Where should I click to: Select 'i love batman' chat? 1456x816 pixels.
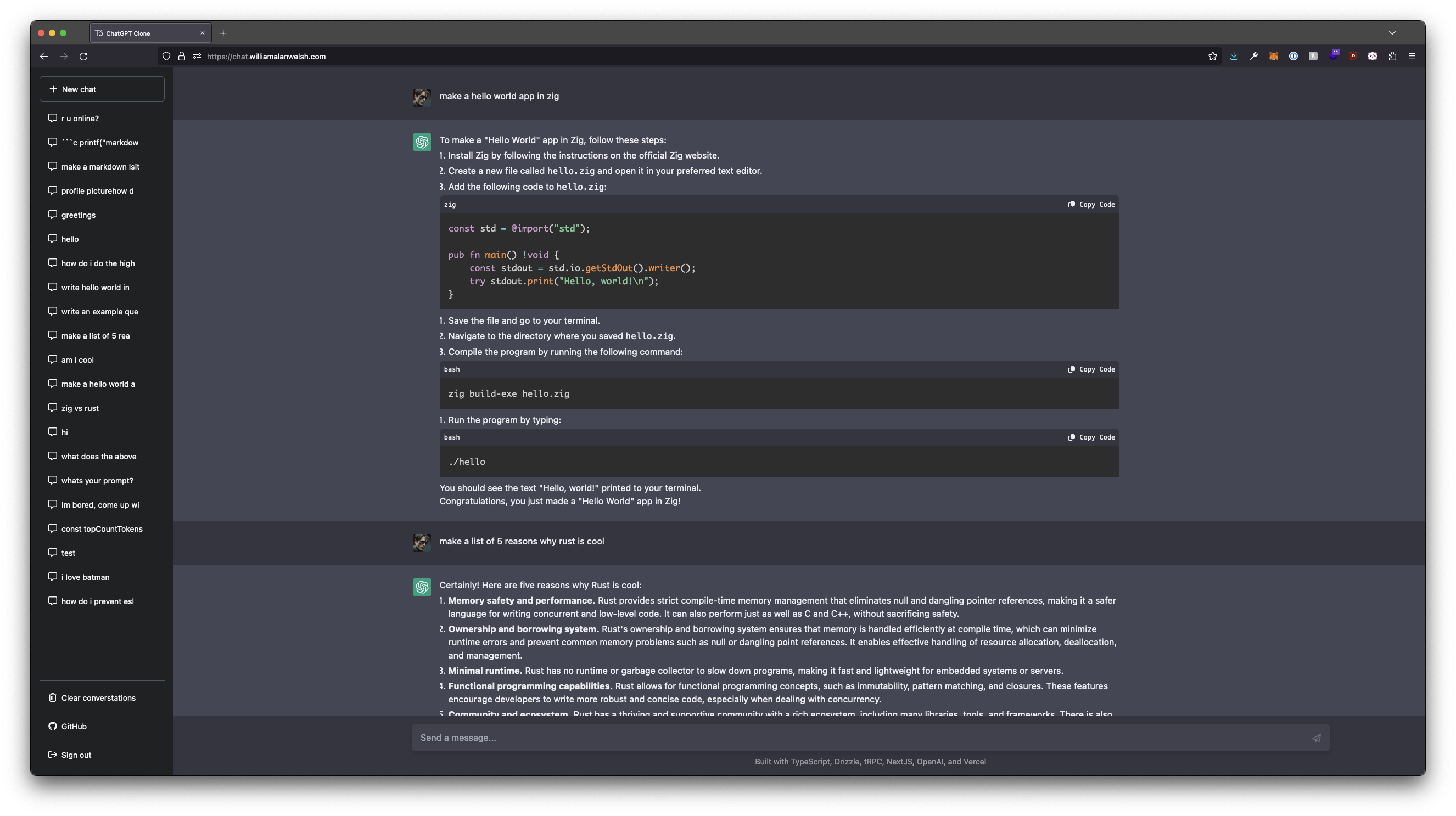(102, 577)
